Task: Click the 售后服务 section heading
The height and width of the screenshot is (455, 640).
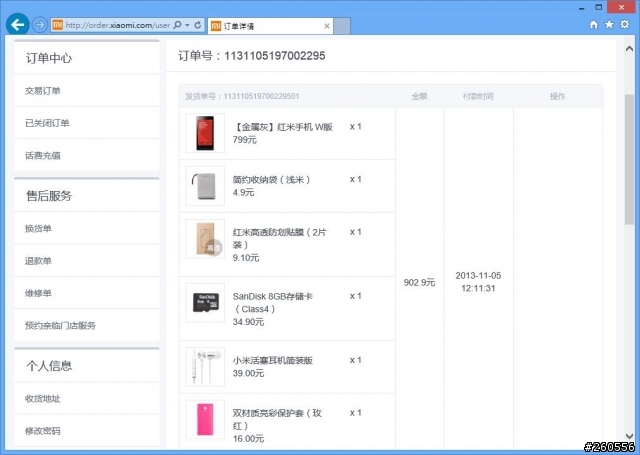Action: 49,195
